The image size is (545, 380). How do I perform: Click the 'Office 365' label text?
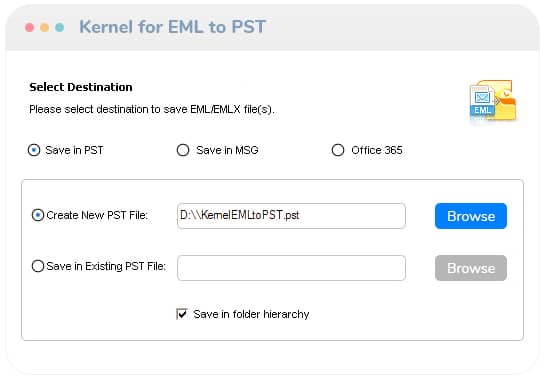click(377, 150)
